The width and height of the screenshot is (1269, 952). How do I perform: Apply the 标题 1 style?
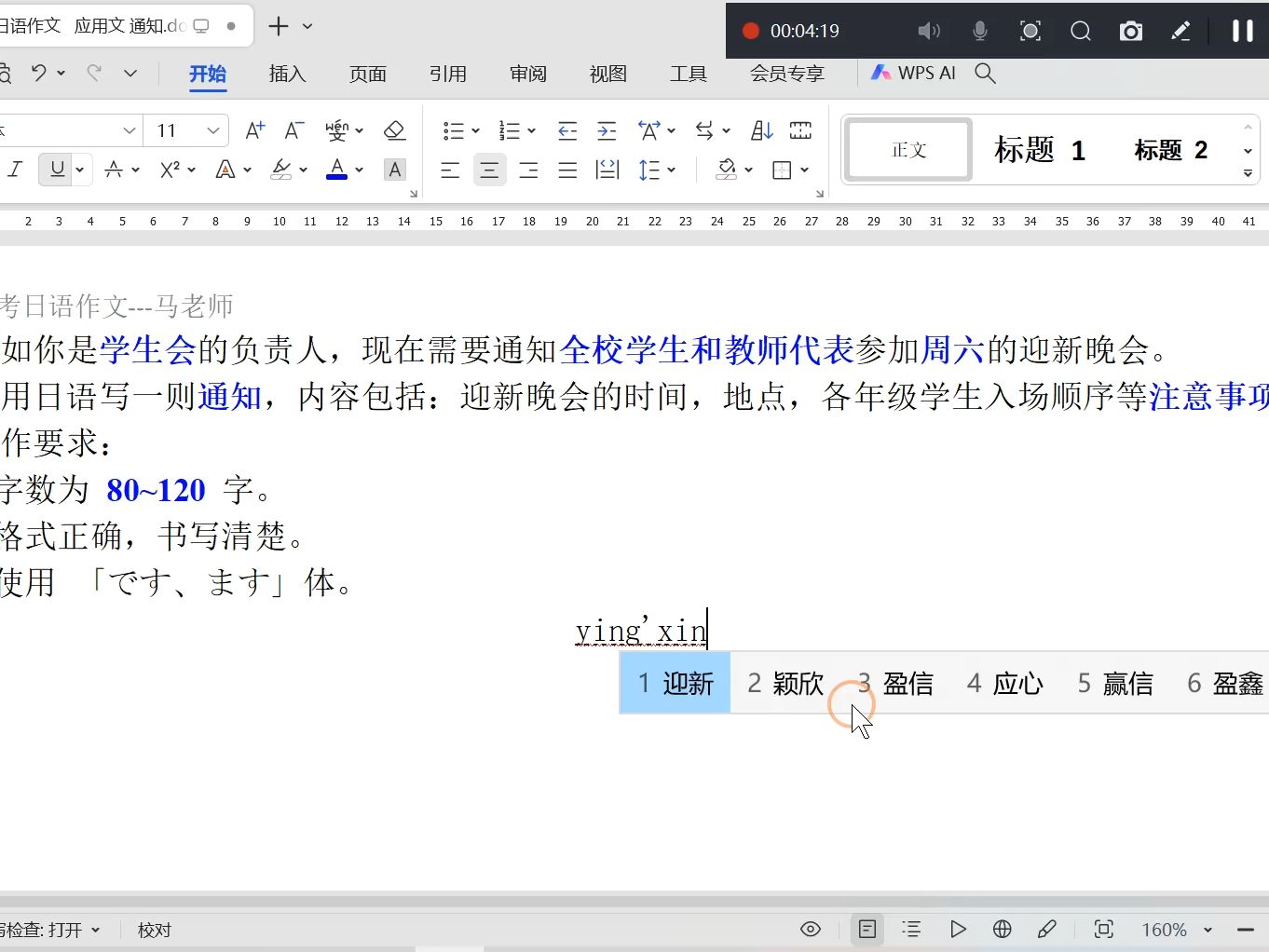[x=1040, y=150]
